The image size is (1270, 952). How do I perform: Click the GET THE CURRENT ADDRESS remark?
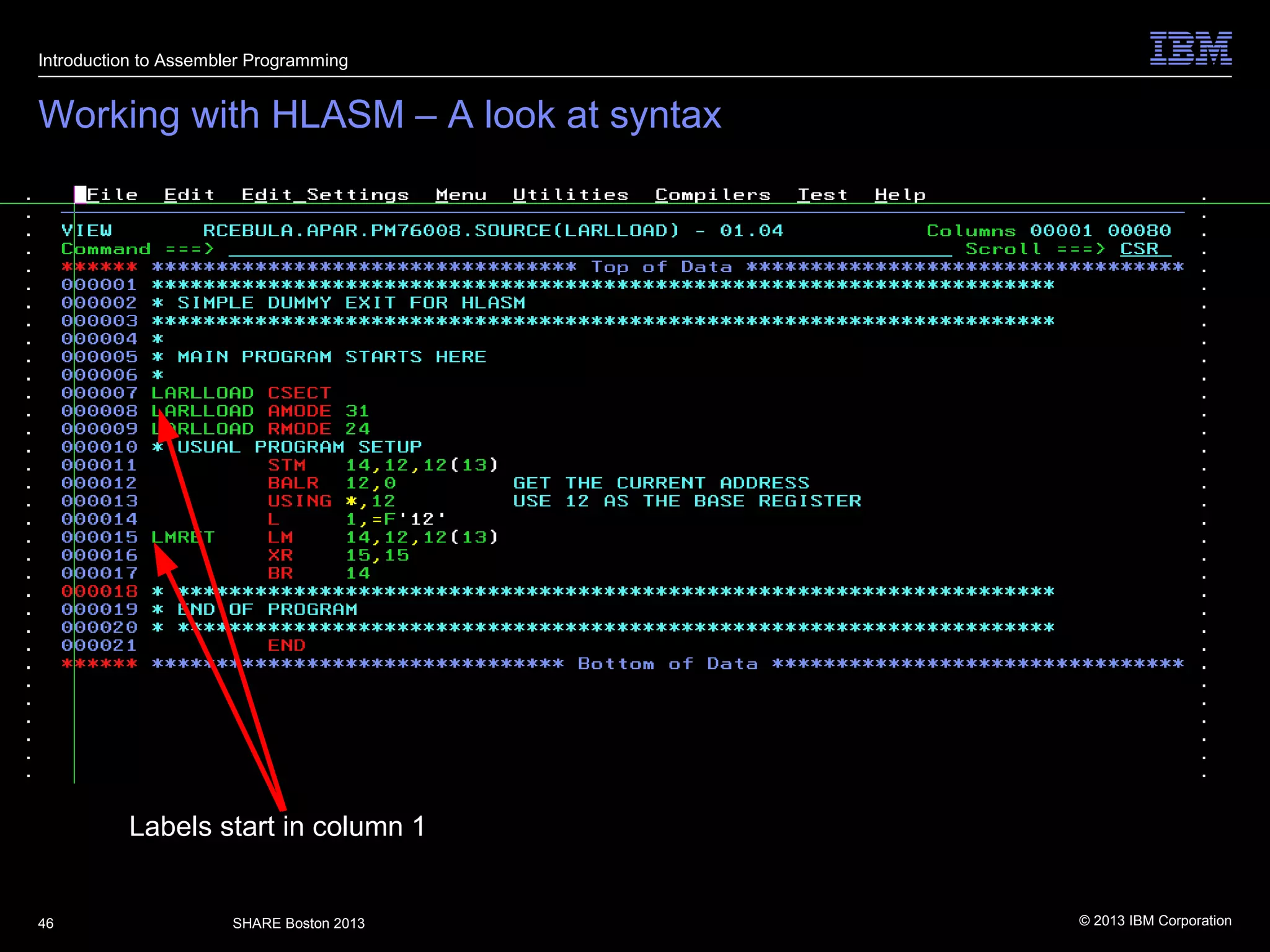tap(661, 483)
